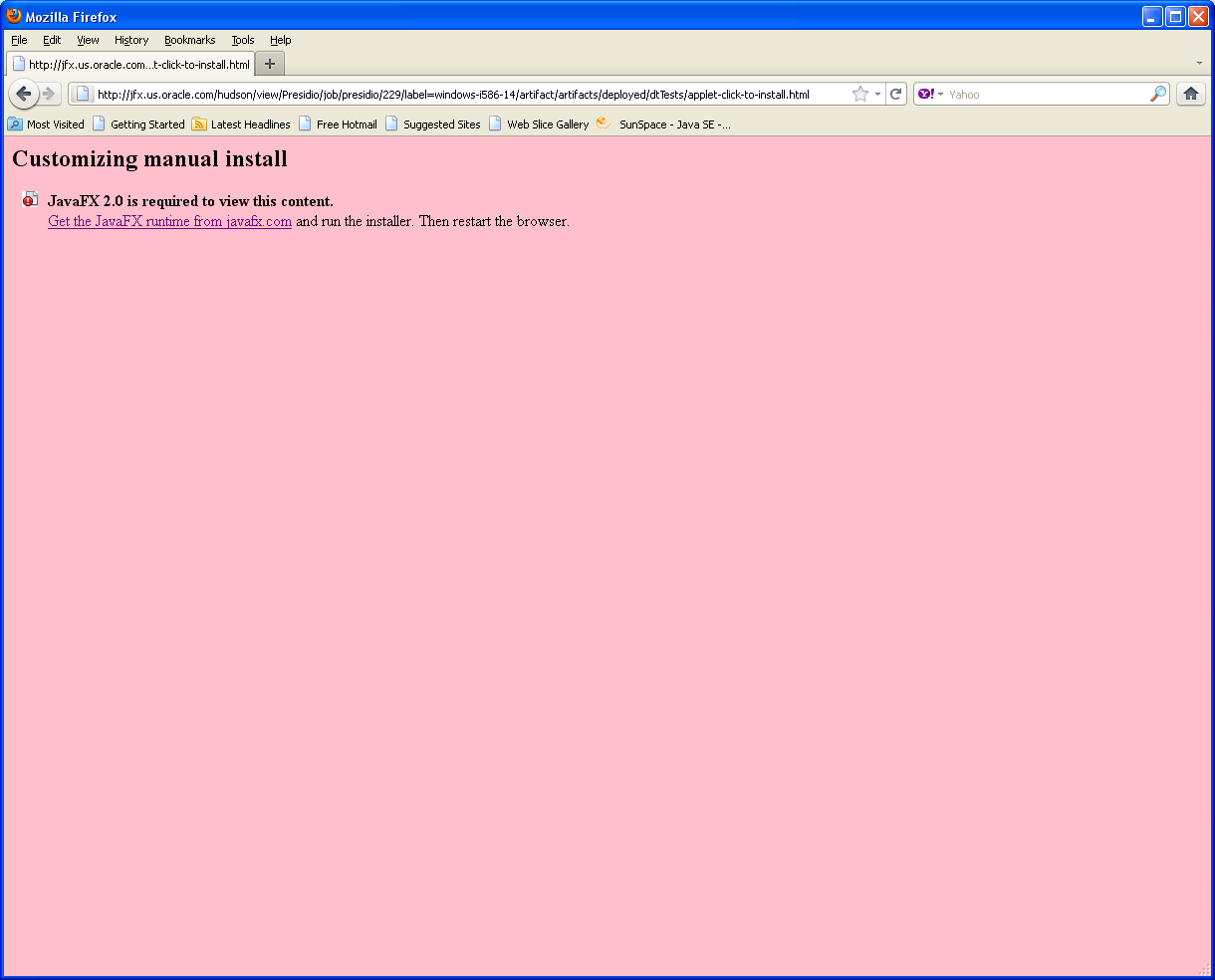Open the Bookmarks menu

(x=190, y=40)
